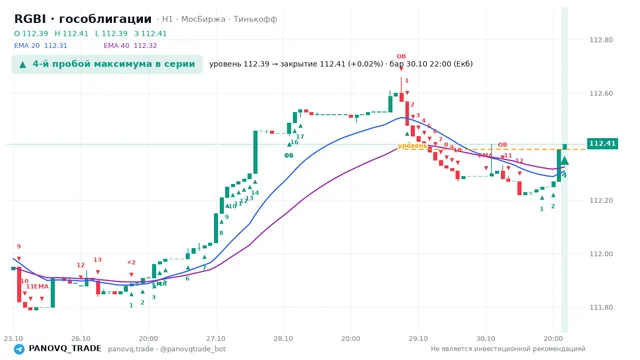Screen dimensions: 640x360
Task: Click the 23.10 date axis label
Action: 13,338
